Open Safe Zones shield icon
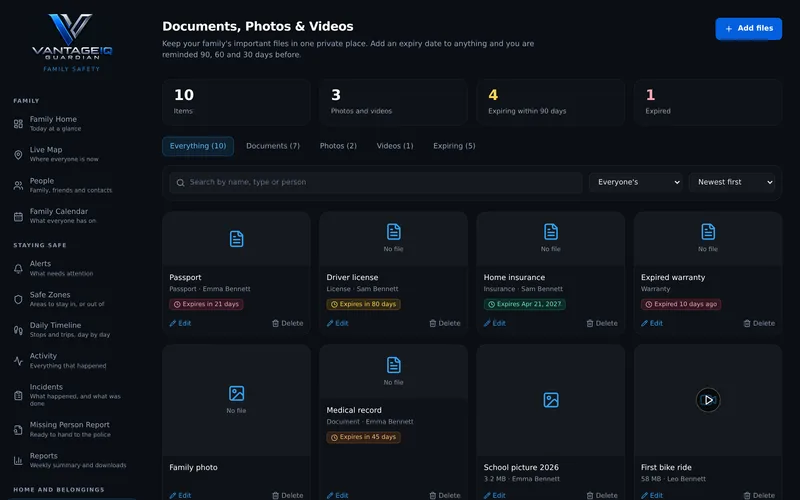This screenshot has width=800, height=500. click(x=18, y=299)
